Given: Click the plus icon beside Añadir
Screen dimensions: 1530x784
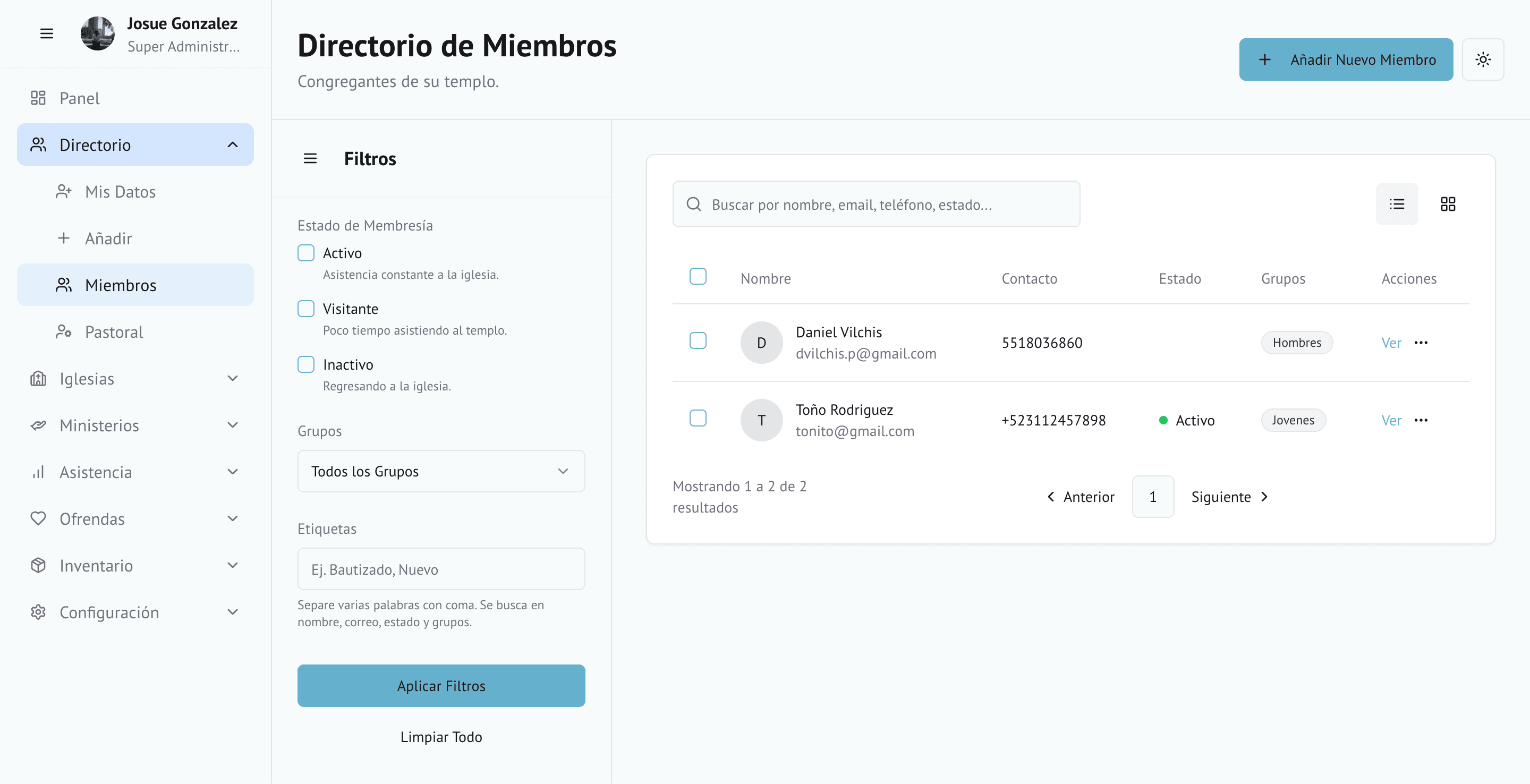Looking at the screenshot, I should coord(64,238).
